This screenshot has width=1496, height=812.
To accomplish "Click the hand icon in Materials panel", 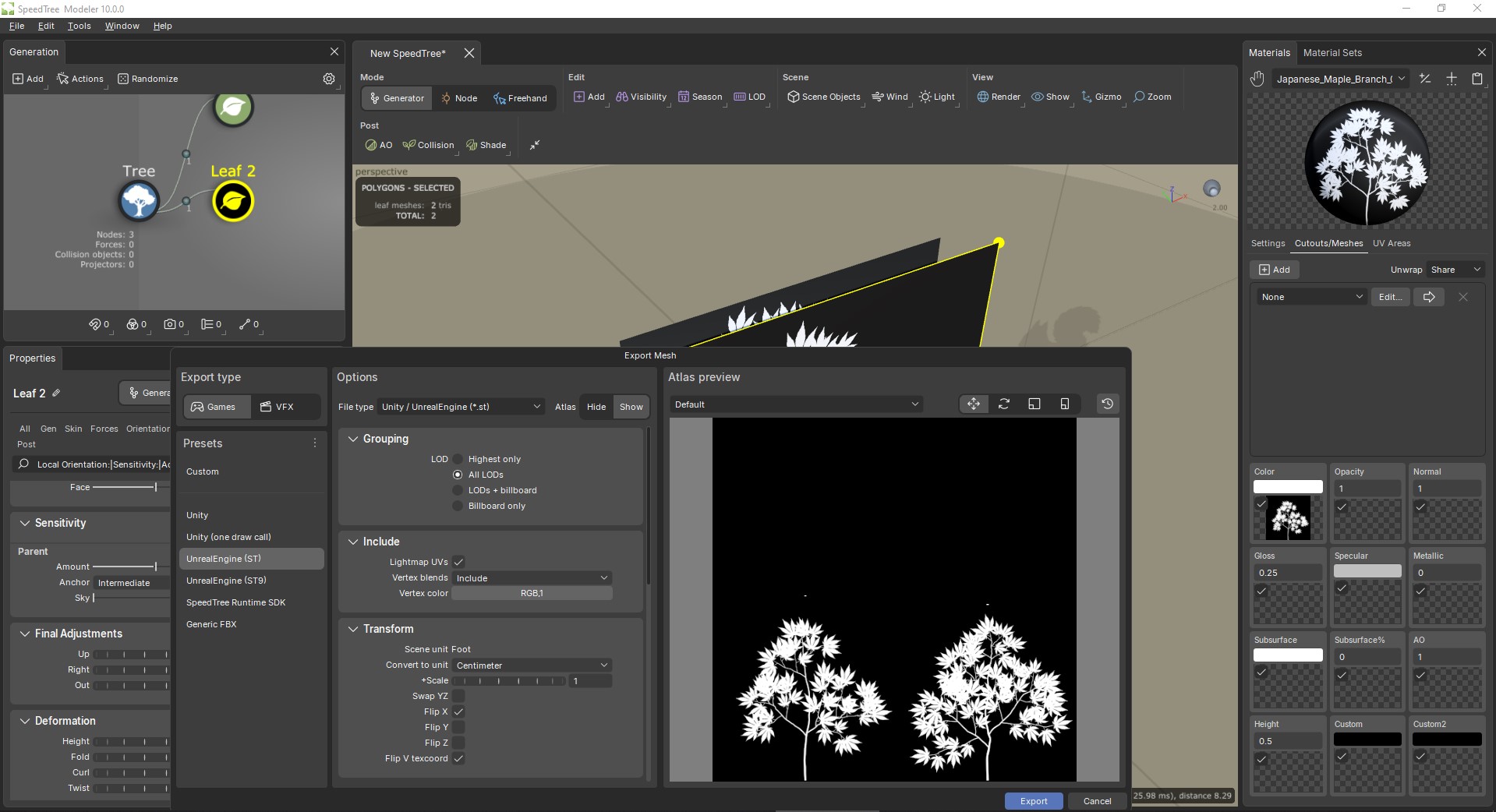I will pos(1257,79).
